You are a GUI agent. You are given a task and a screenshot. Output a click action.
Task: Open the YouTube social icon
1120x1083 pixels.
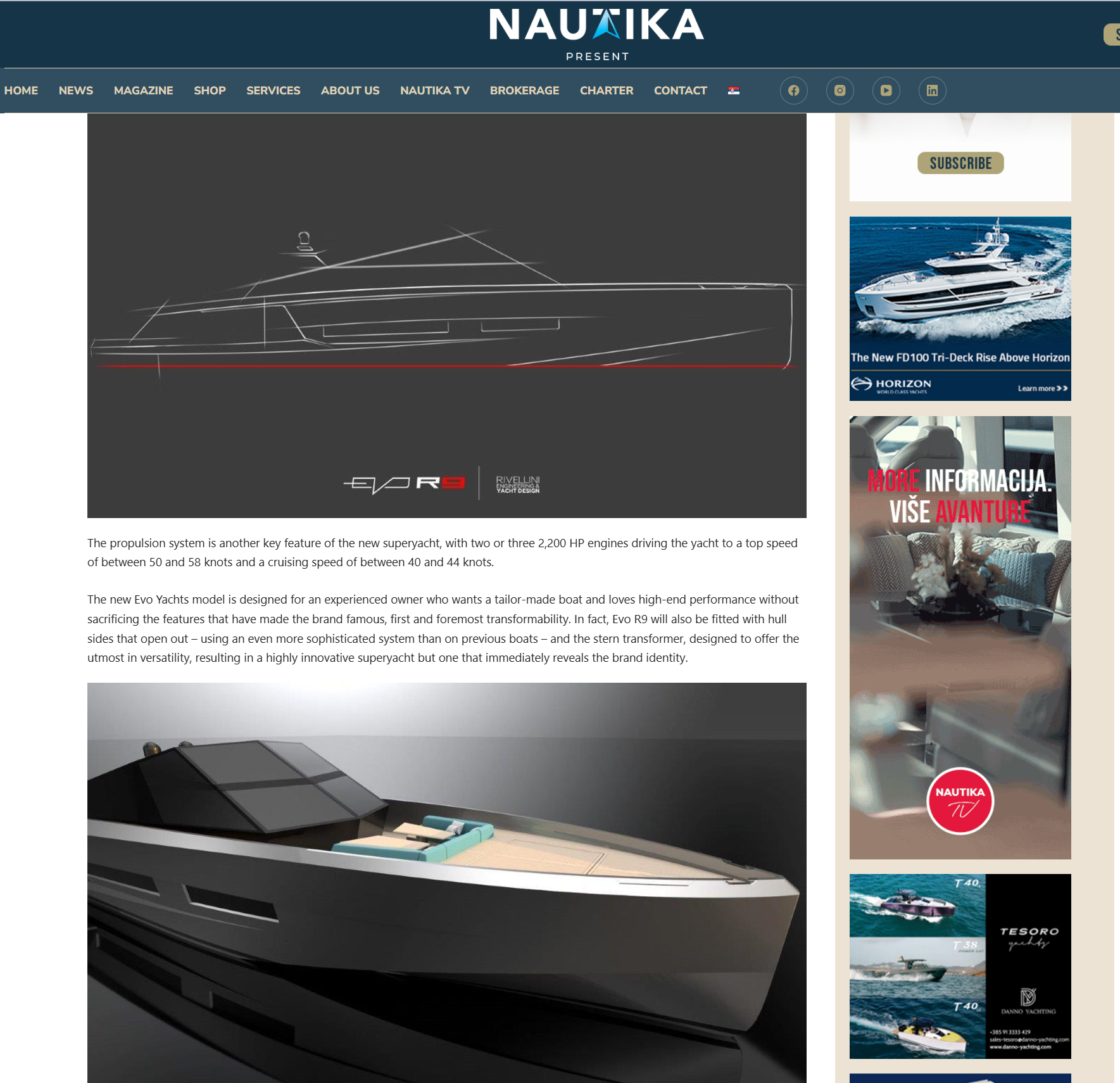886,91
